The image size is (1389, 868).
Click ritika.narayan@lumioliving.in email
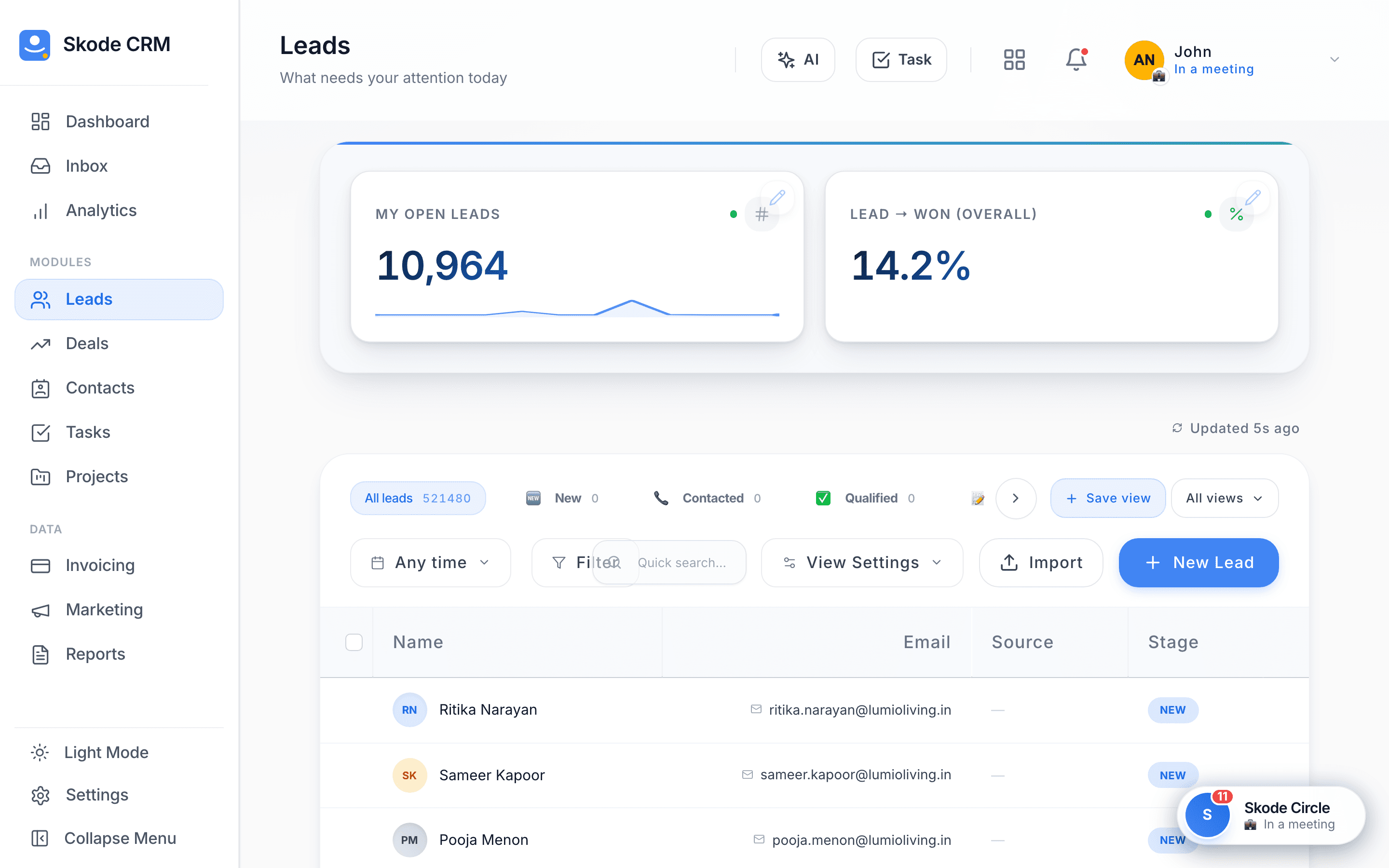click(x=860, y=710)
